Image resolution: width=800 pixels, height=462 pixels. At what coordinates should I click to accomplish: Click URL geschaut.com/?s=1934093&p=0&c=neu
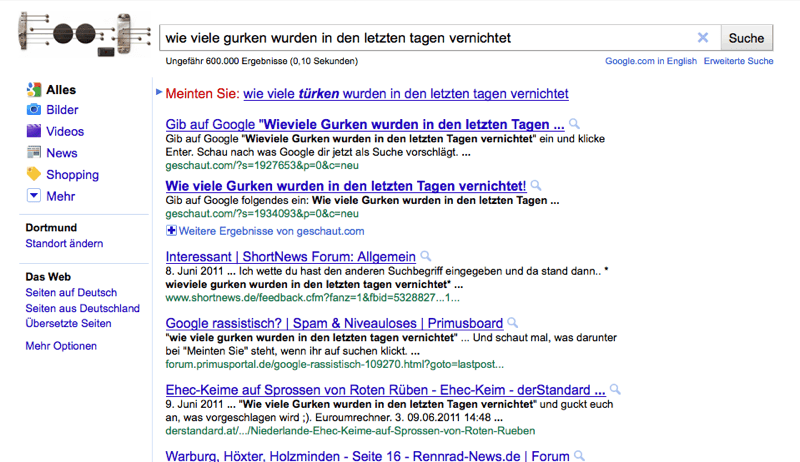point(262,214)
